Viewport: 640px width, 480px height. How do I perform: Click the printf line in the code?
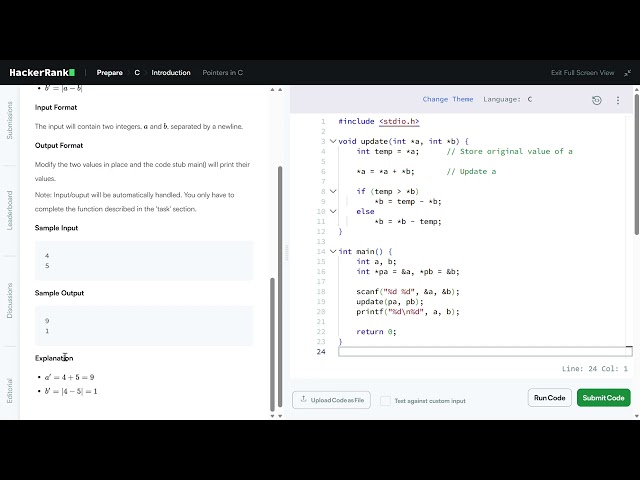click(x=408, y=312)
